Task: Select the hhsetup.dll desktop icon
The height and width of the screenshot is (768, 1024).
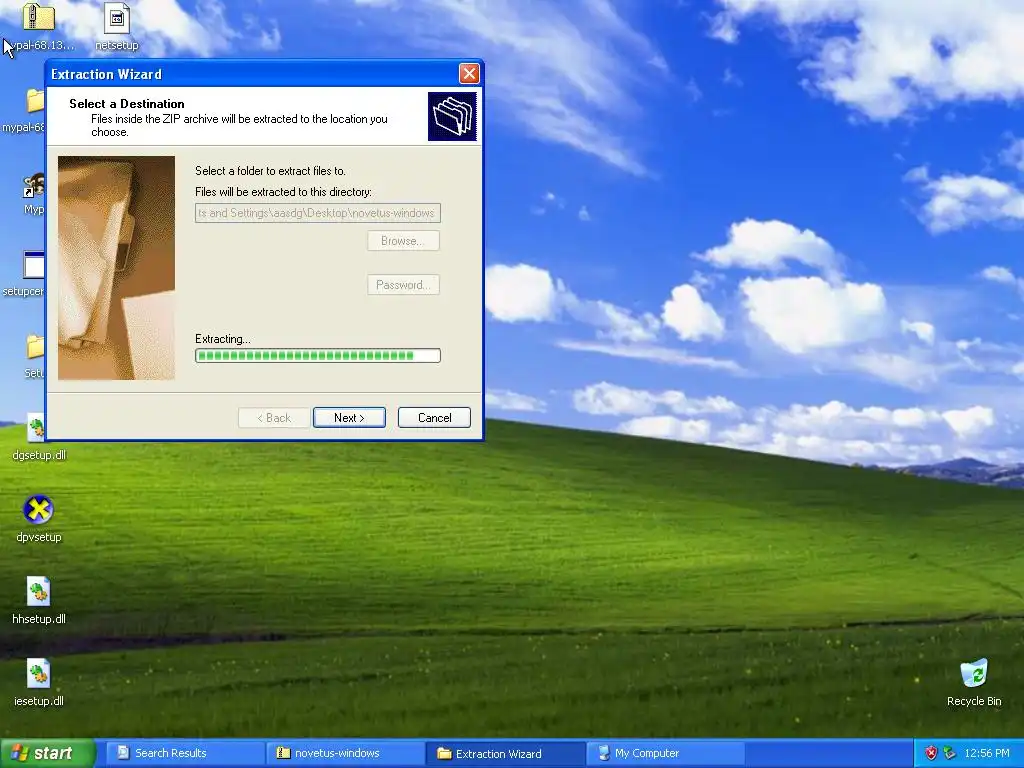Action: pos(39,601)
